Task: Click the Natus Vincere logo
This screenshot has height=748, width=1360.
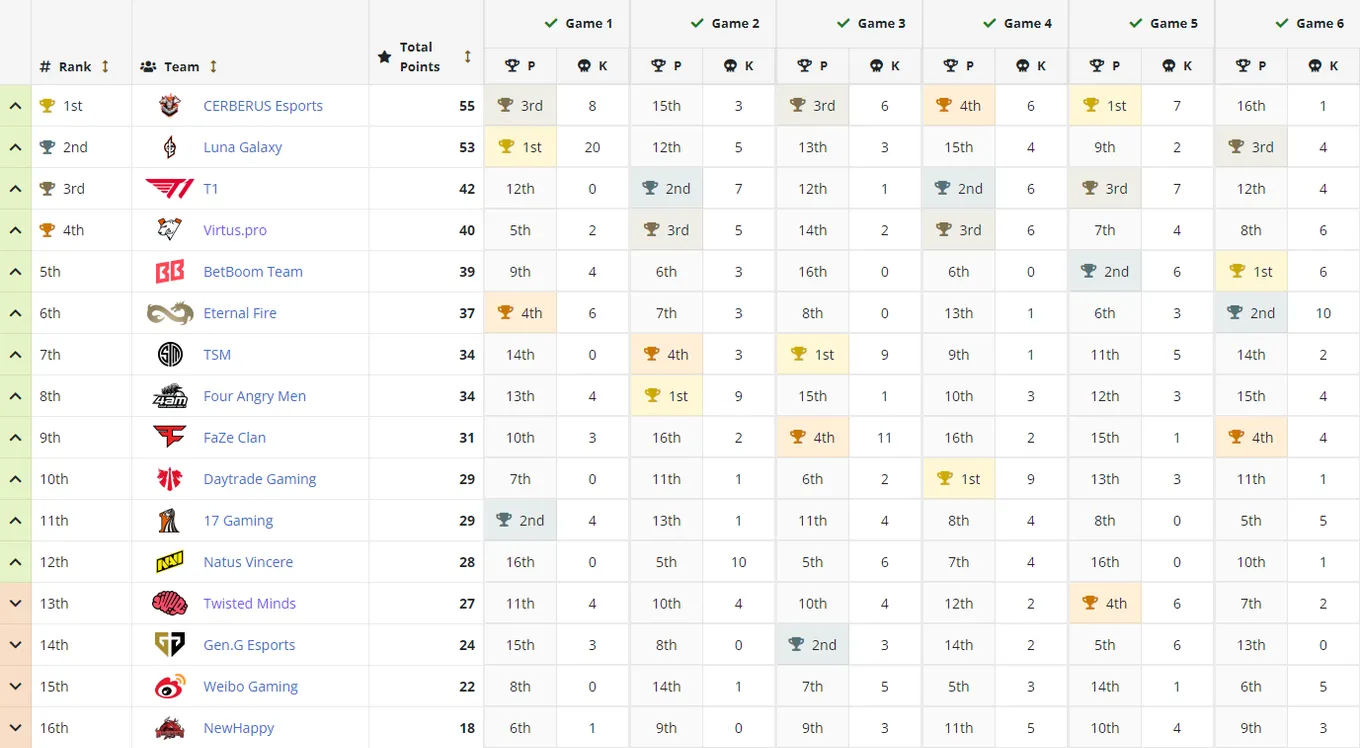Action: pyautogui.click(x=170, y=562)
